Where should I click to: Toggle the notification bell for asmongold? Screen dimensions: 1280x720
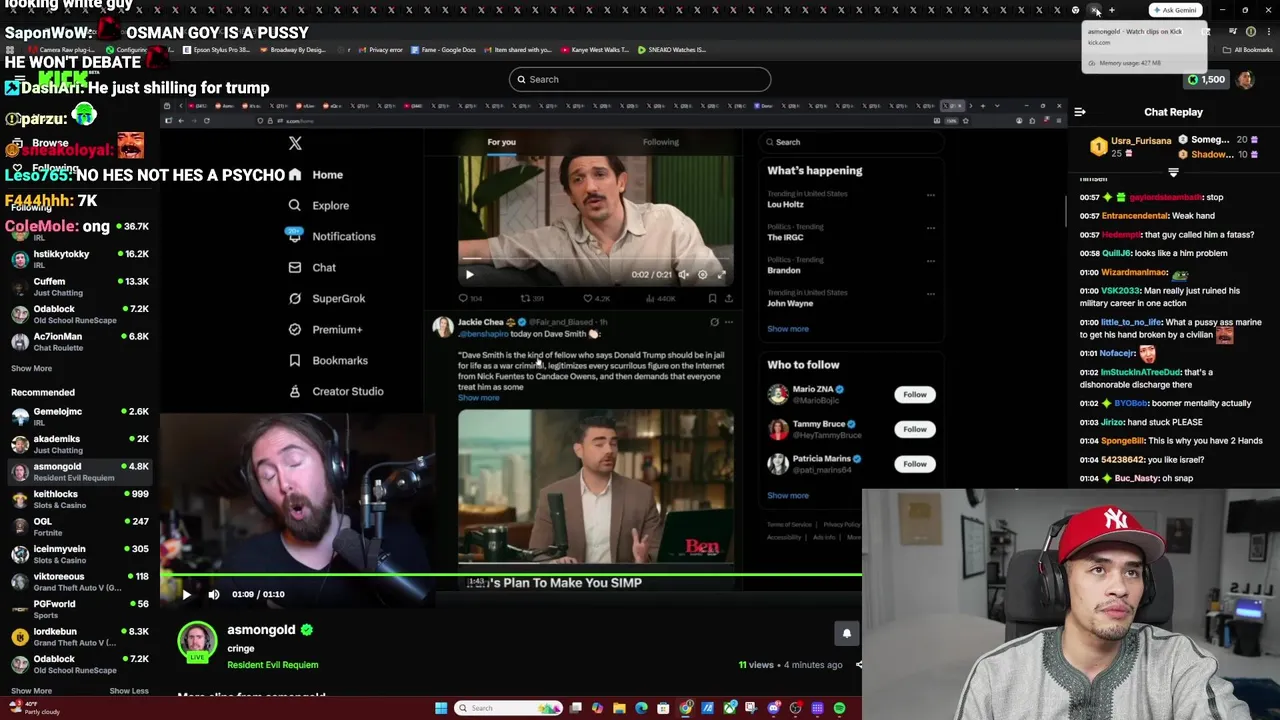[x=847, y=633]
